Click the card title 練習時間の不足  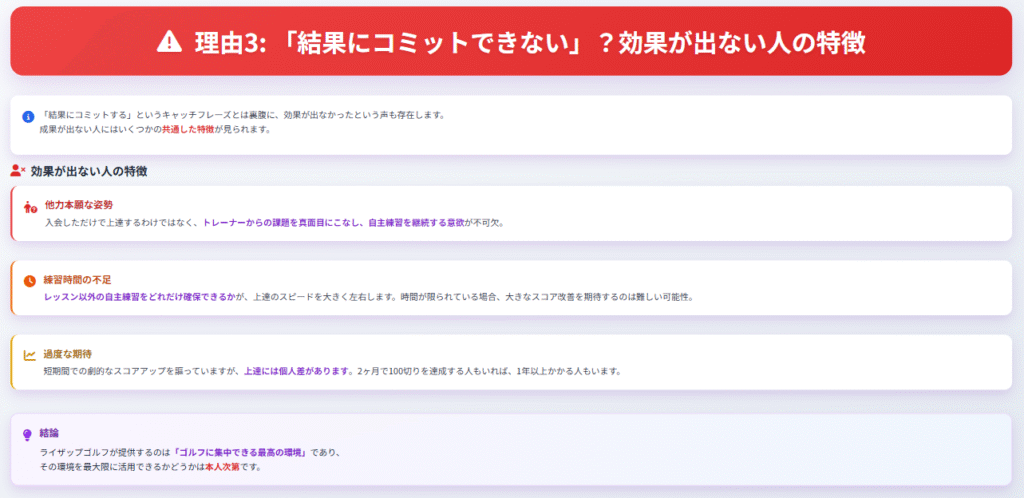tap(78, 279)
